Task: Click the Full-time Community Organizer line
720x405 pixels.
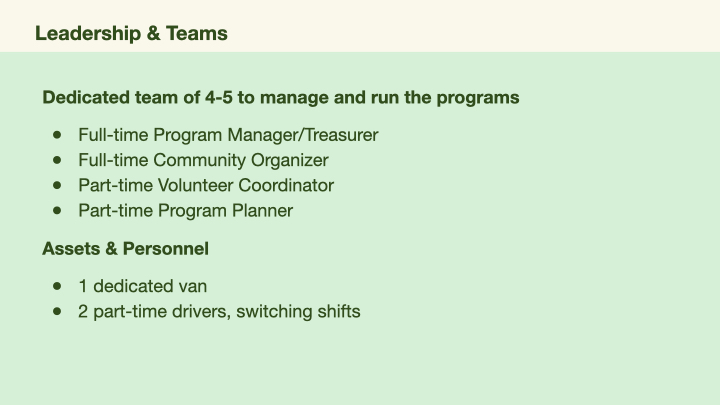Action: 203,160
